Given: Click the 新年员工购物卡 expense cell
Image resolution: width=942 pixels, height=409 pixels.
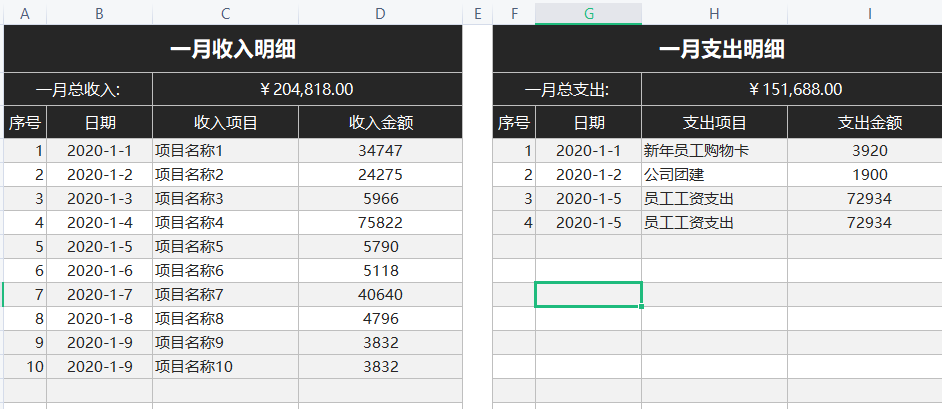Looking at the screenshot, I should point(714,151).
